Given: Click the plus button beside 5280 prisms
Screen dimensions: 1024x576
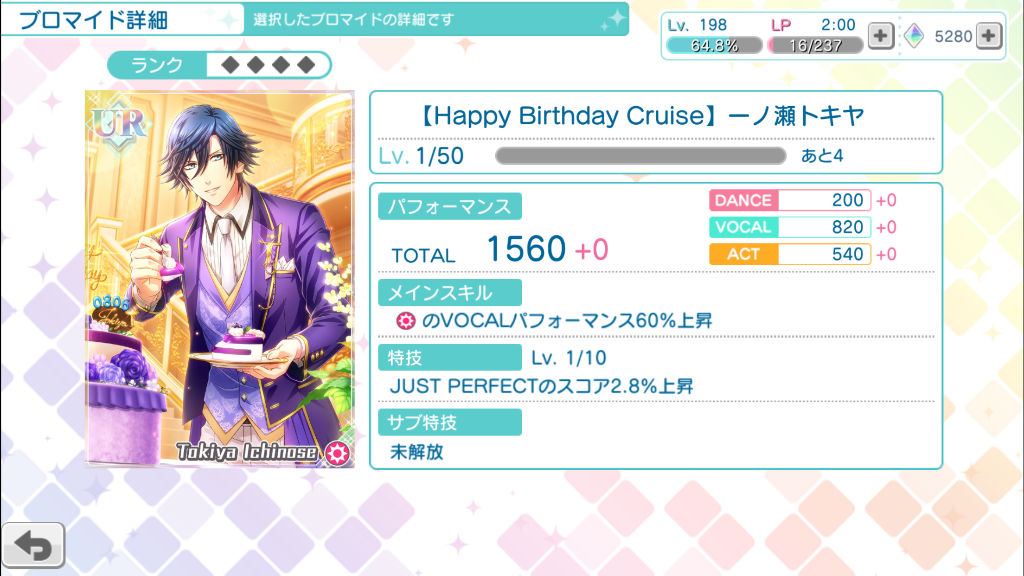Looking at the screenshot, I should point(989,35).
